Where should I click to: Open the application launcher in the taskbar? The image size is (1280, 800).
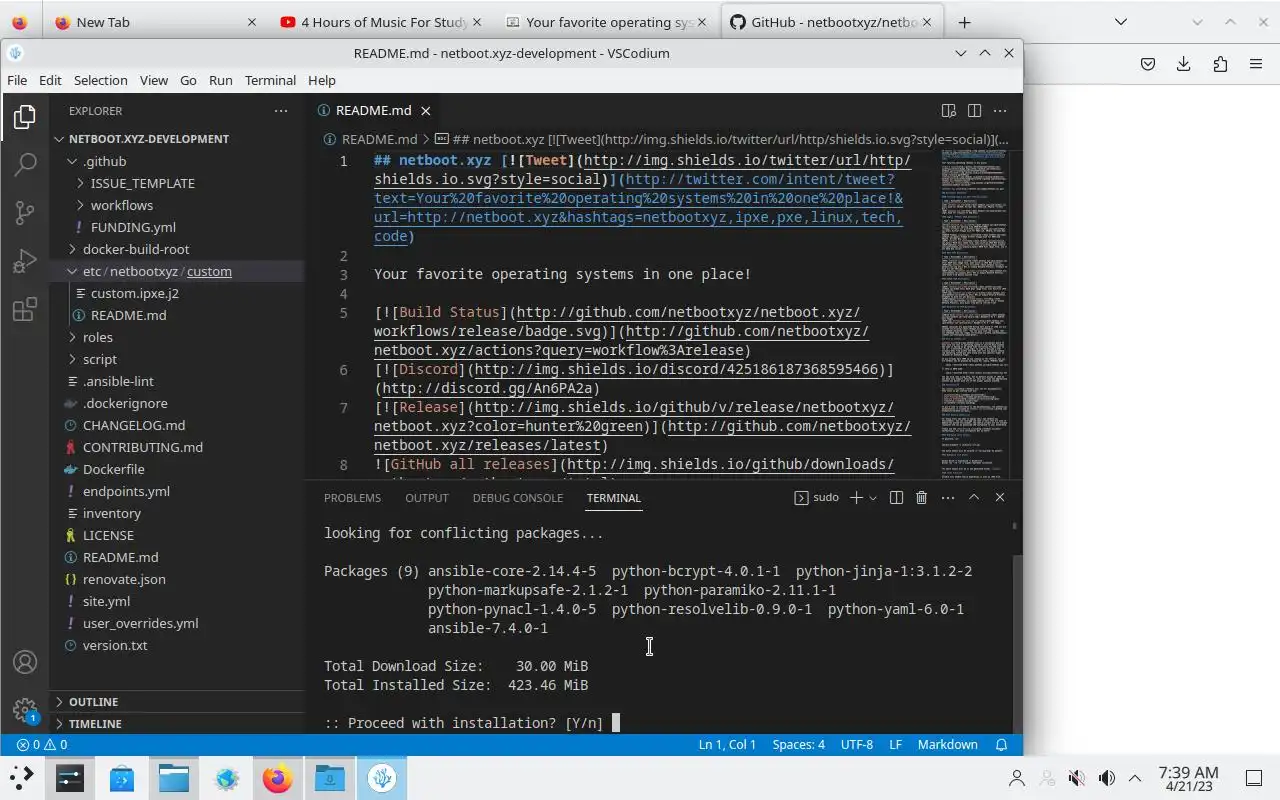[x=22, y=778]
